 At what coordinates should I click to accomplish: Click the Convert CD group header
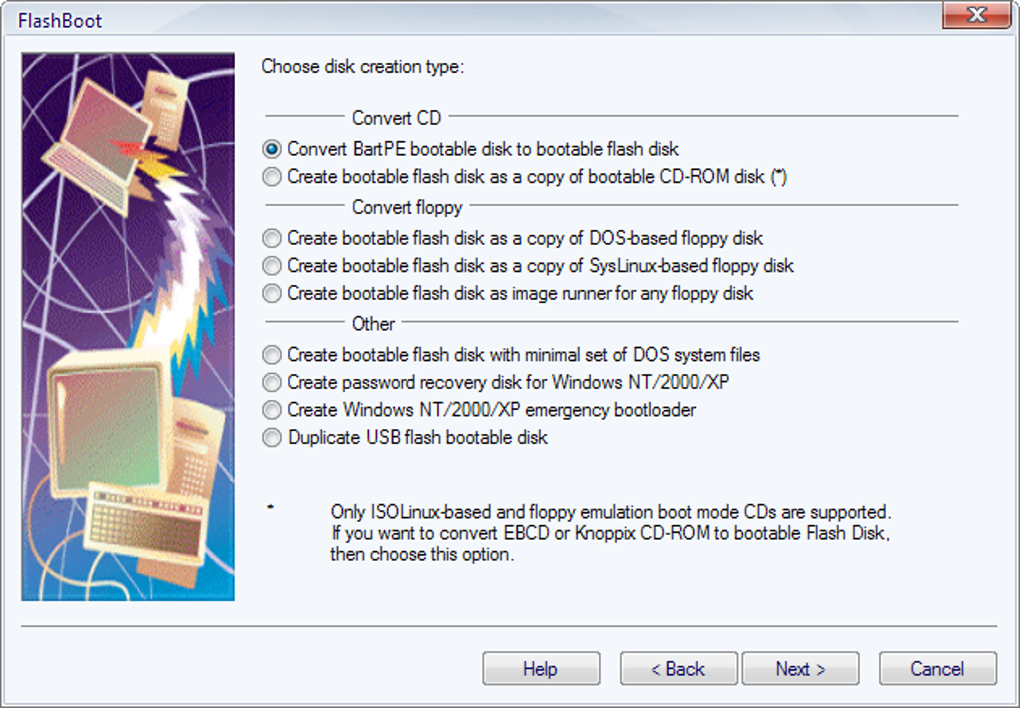click(x=396, y=118)
